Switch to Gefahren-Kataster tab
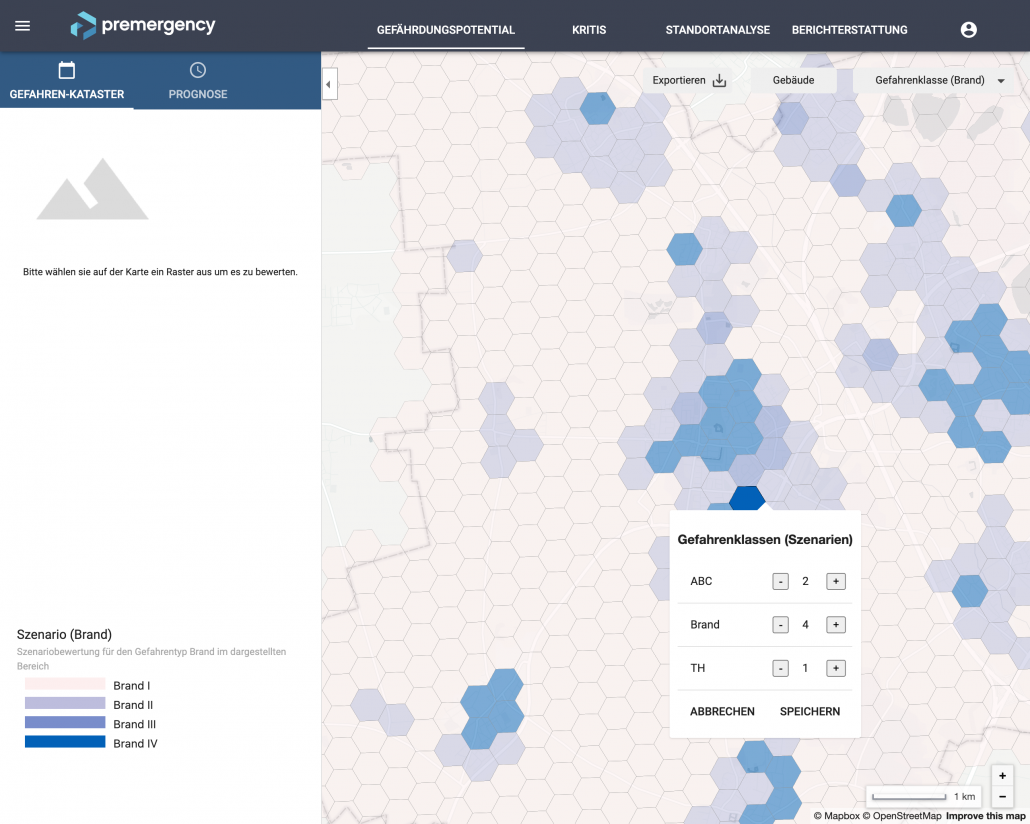 67,81
